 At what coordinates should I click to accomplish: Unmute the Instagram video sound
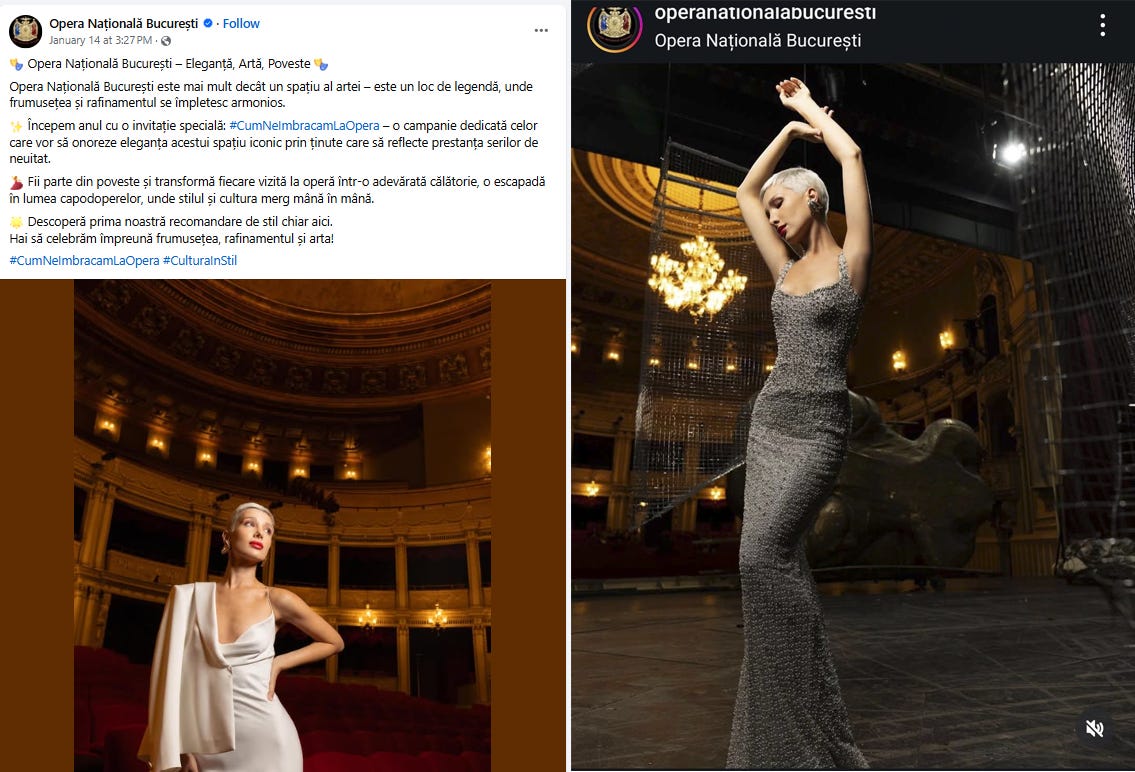click(x=1094, y=728)
